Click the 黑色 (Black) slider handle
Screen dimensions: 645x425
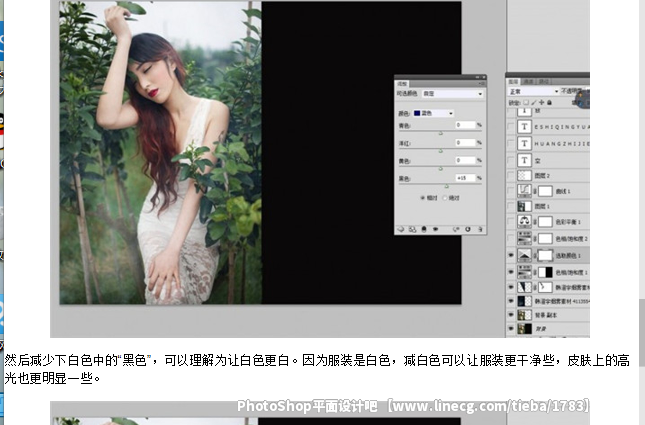pyautogui.click(x=444, y=185)
